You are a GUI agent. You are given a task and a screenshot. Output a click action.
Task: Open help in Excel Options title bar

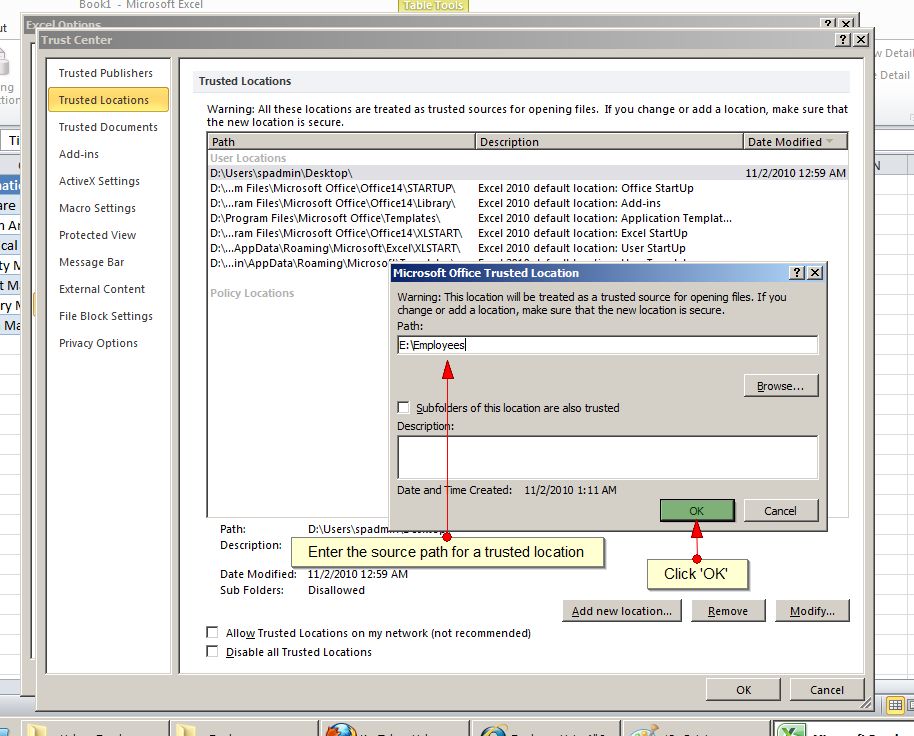click(828, 24)
